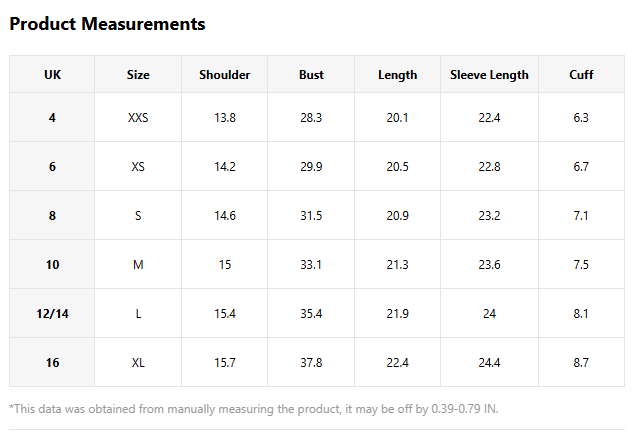This screenshot has height=432, width=634.
Task: Click shoulder value 14.6 for size S
Action: tap(224, 216)
